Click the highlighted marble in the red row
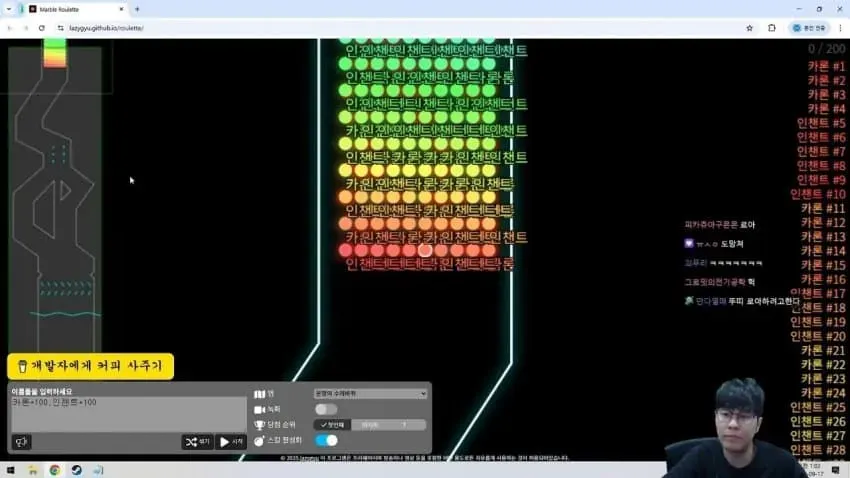Screen dimensions: 850x478 (425, 250)
